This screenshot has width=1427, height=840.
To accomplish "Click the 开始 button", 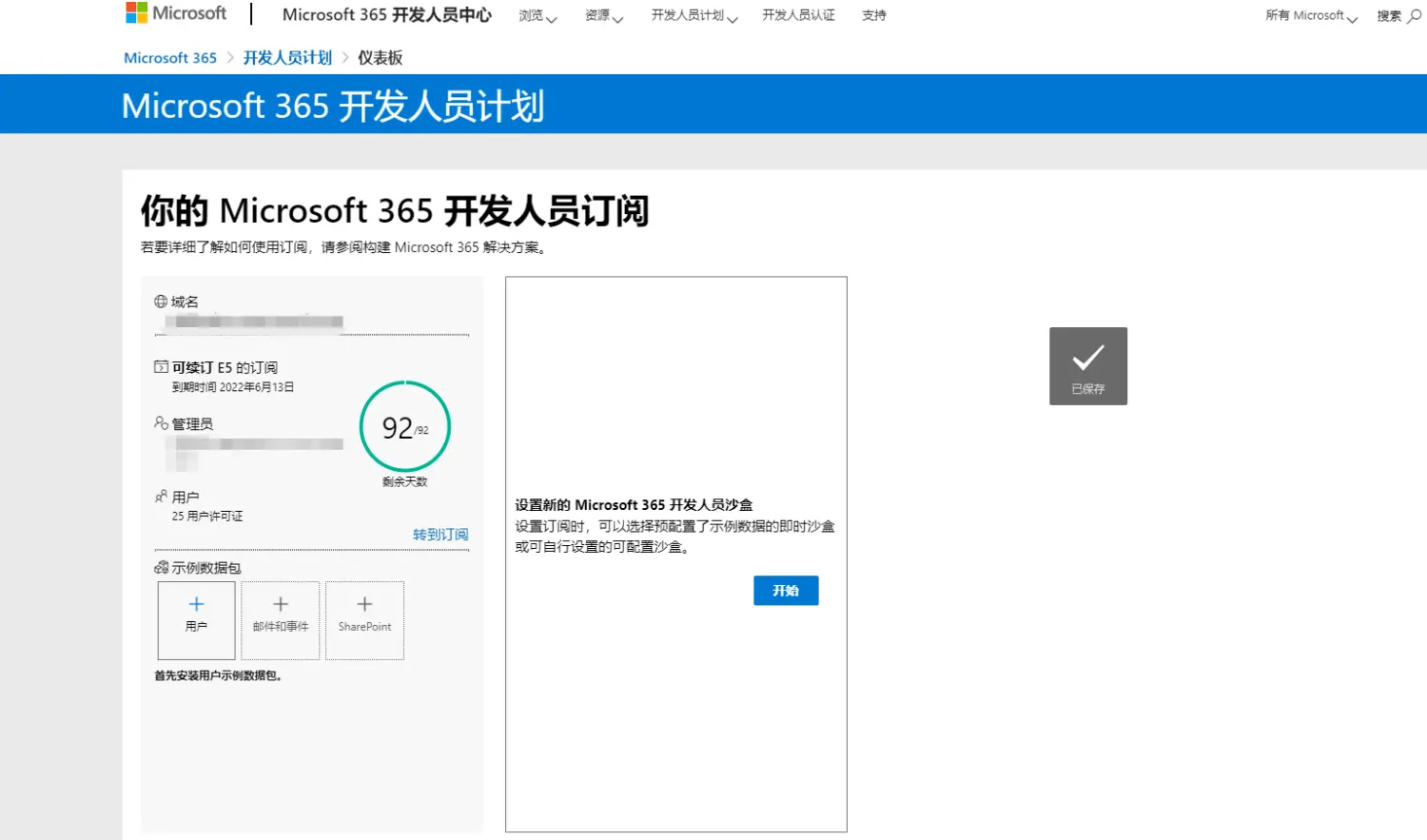I will pos(786,591).
